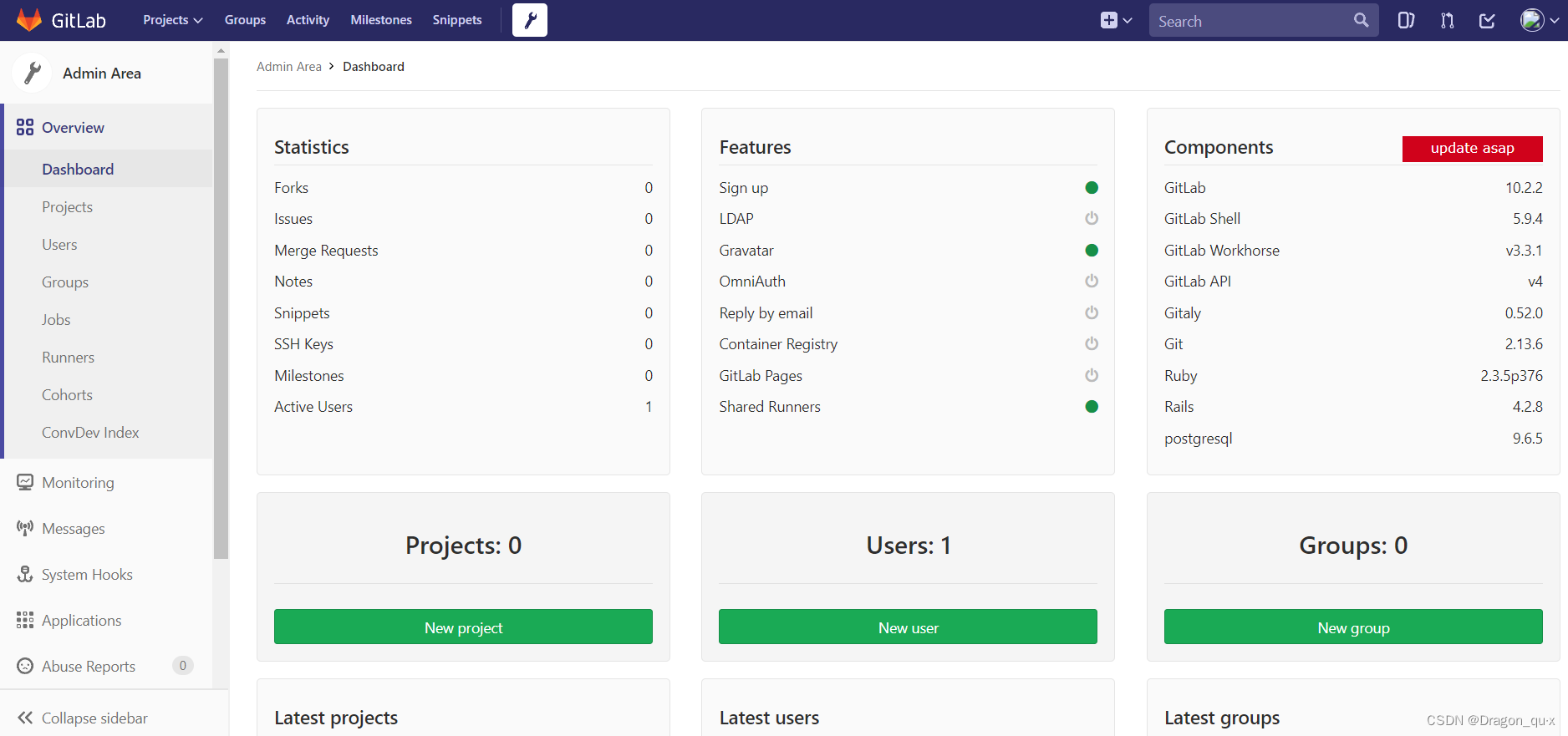1568x736 pixels.
Task: Click the Admin Area wrench avatar in sidebar
Action: coord(32,73)
